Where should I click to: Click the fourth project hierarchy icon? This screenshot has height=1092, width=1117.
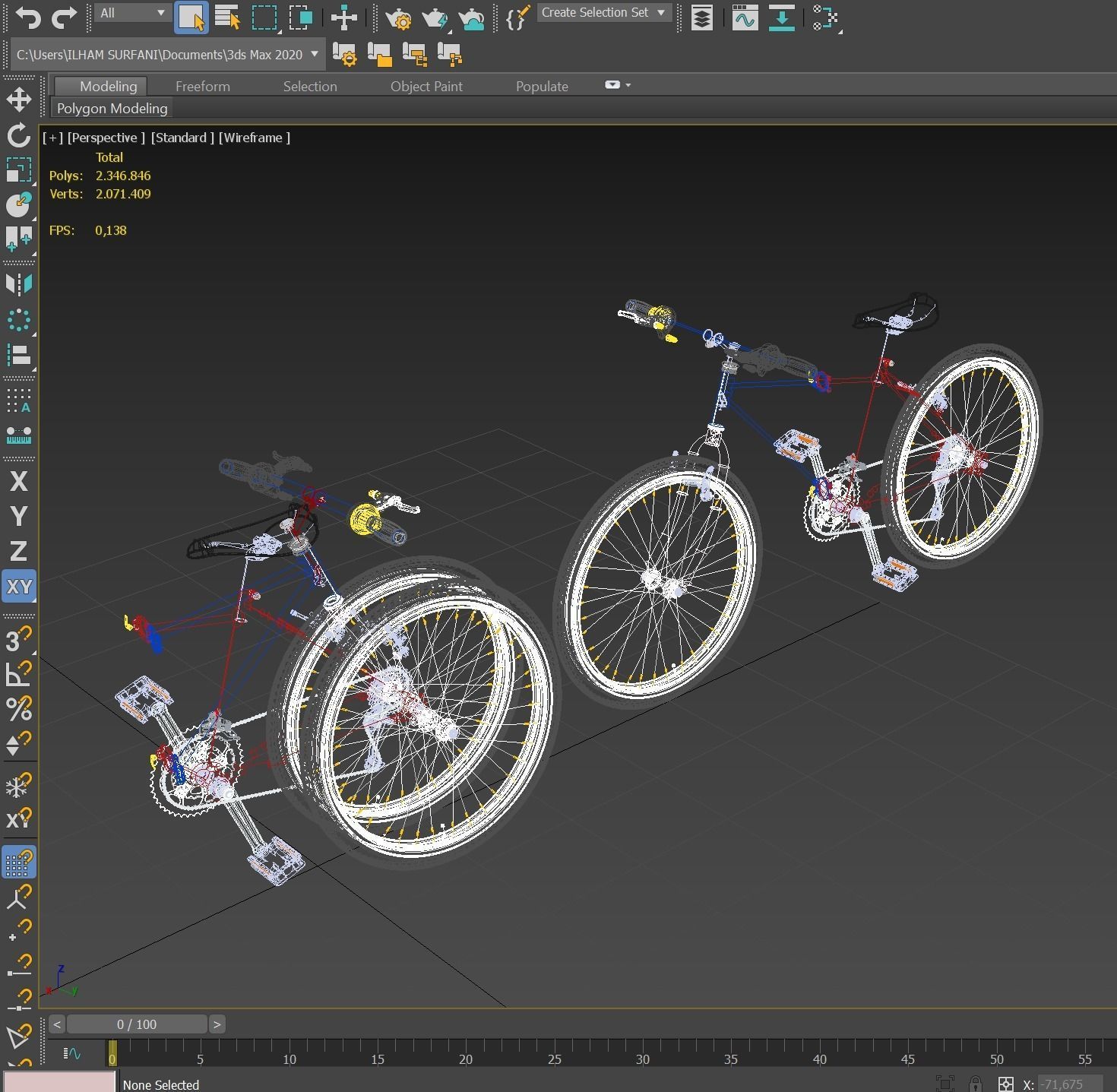pos(449,55)
